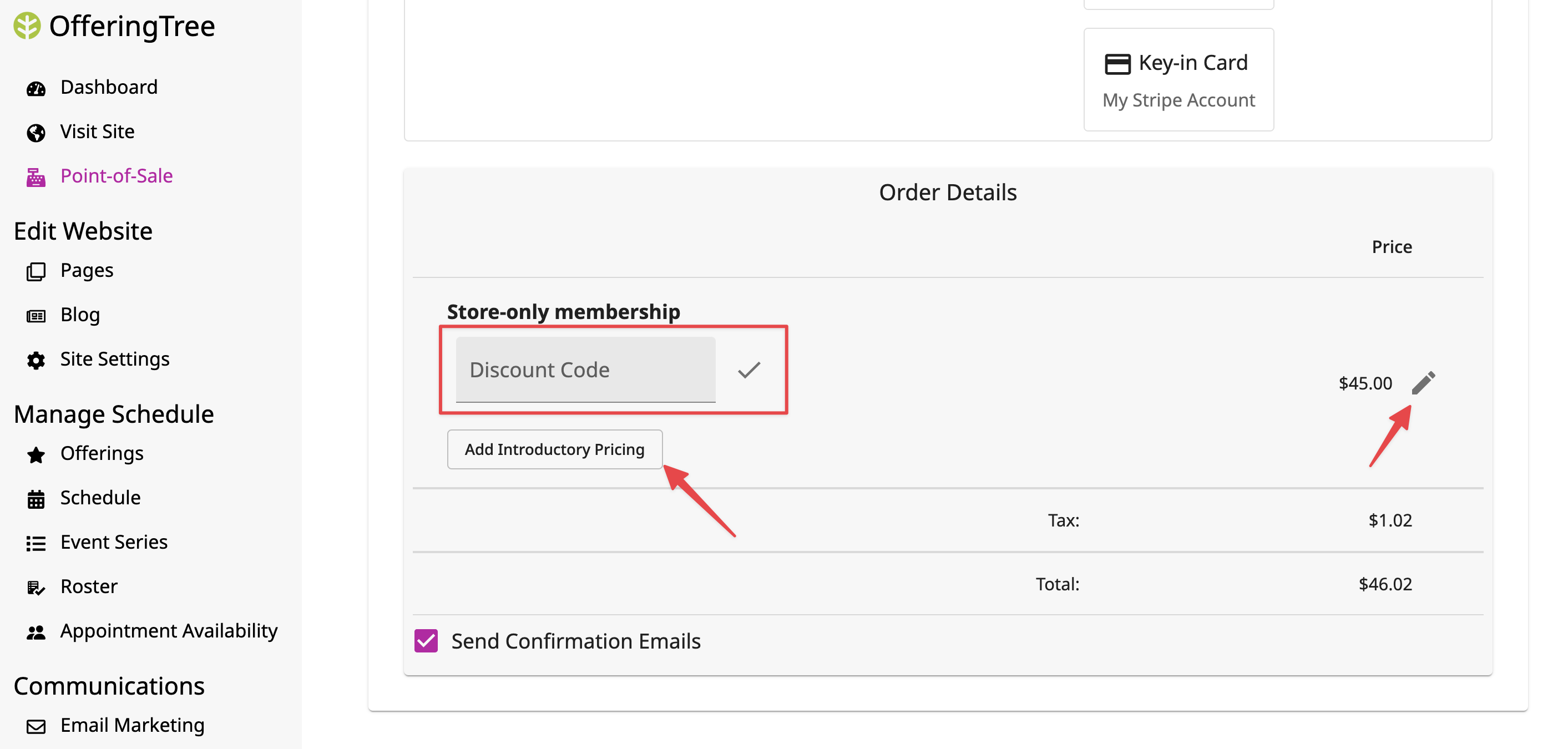1568x749 pixels.
Task: Click the Send Confirmation Emails label
Action: pyautogui.click(x=576, y=641)
